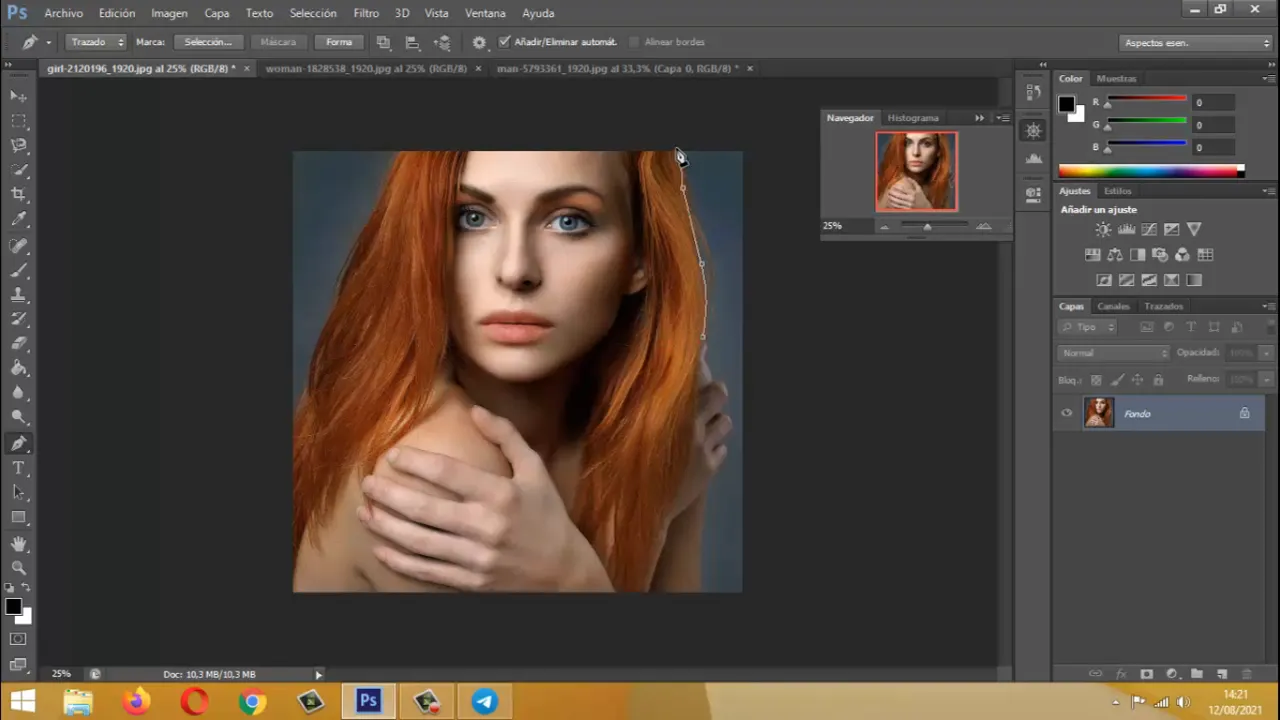Image resolution: width=1280 pixels, height=720 pixels.
Task: Select the Rectangular Marquee tool
Action: (18, 120)
